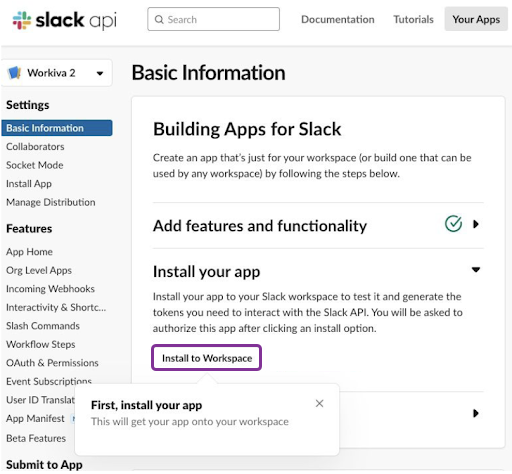The width and height of the screenshot is (512, 474).
Task: Open Org Level Apps
Action: click(39, 270)
